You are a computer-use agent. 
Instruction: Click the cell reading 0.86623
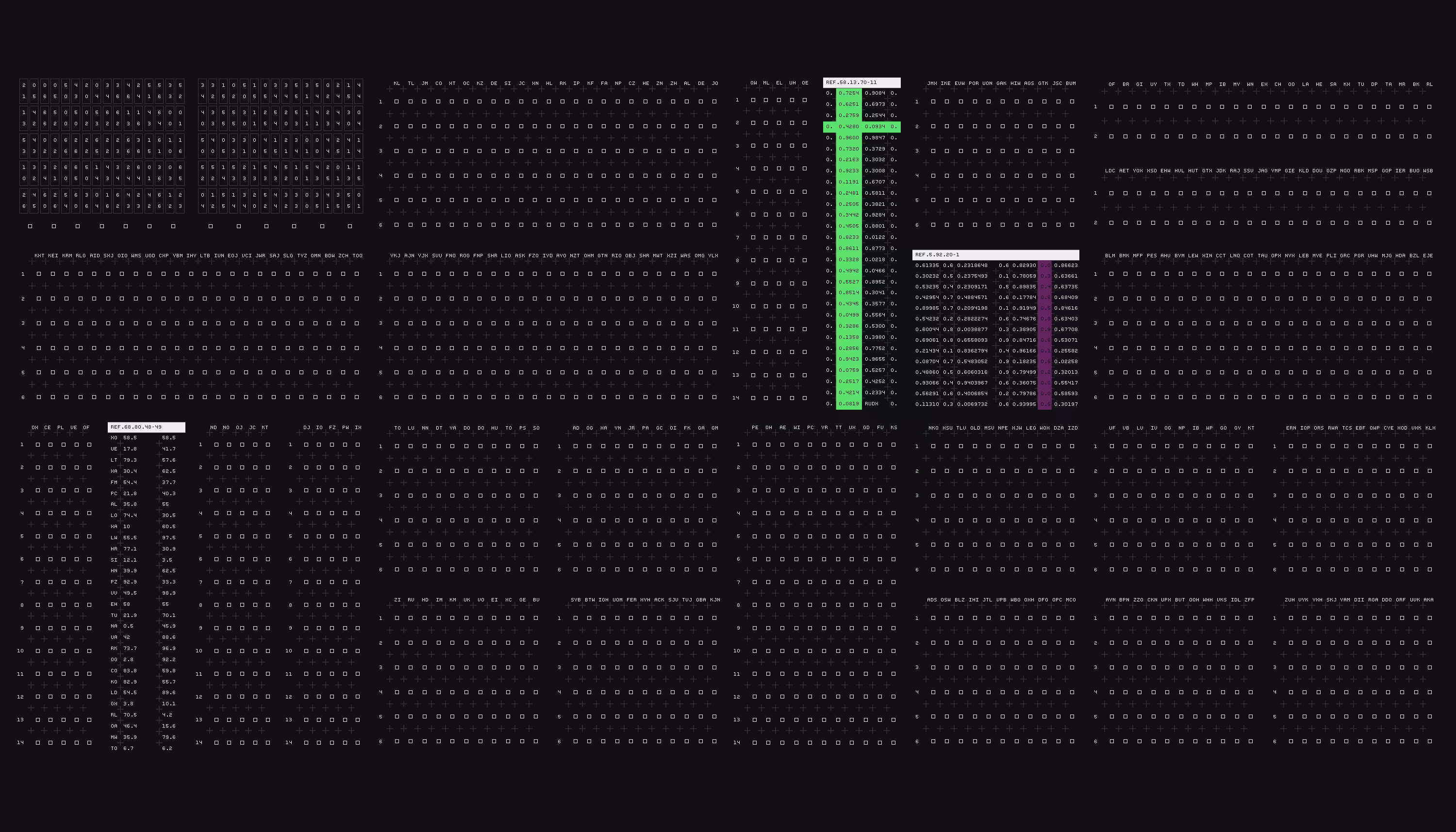coord(1066,265)
